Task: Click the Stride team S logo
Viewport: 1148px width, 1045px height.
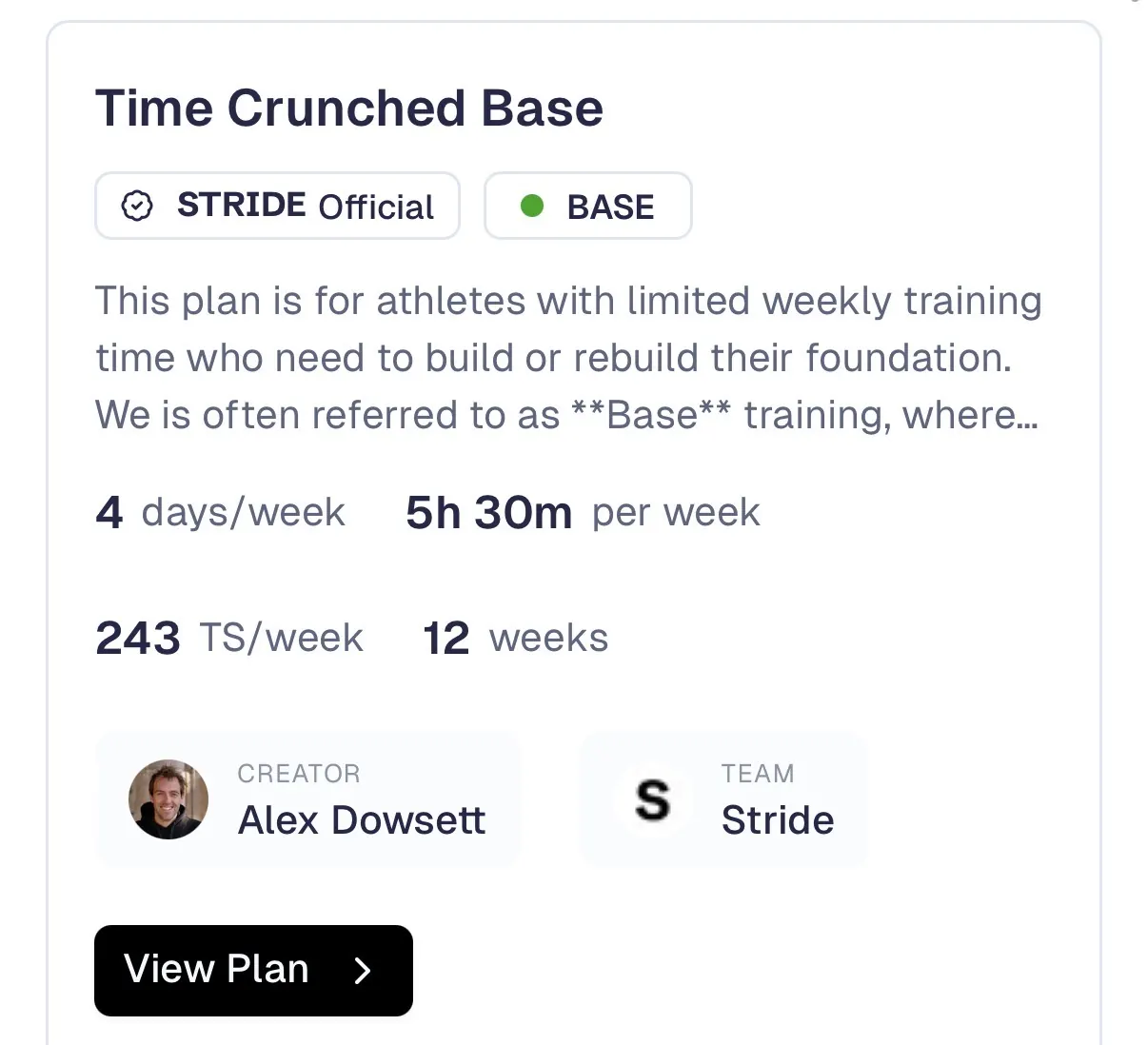Action: click(653, 799)
